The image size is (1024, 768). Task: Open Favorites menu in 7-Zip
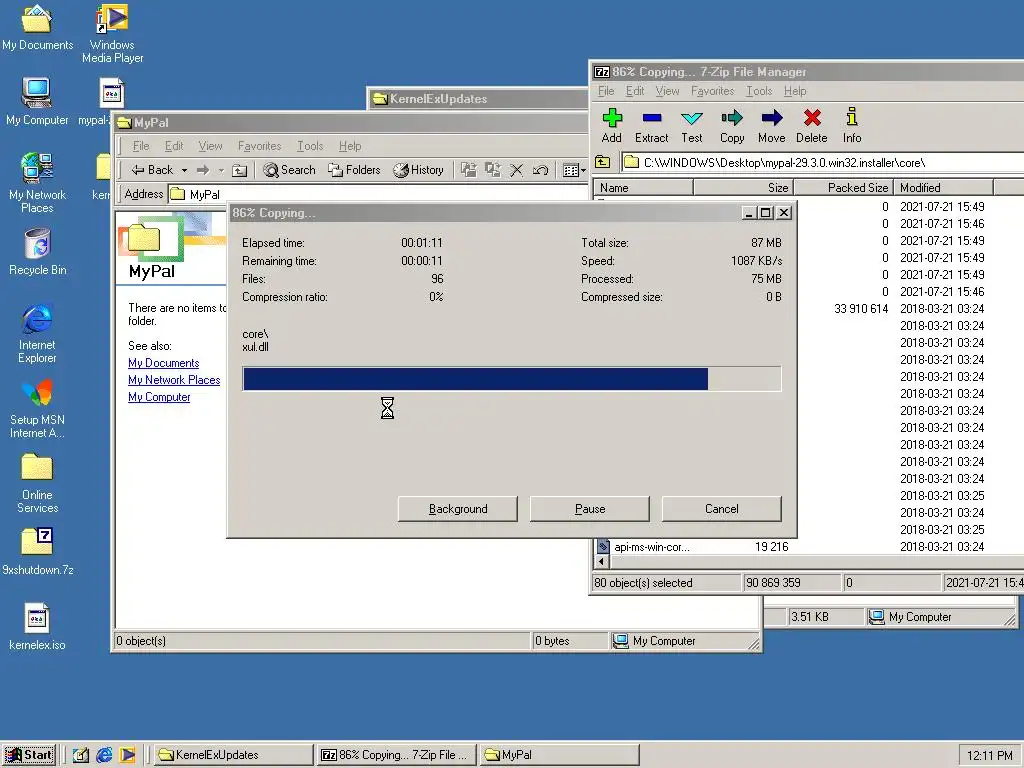[712, 91]
